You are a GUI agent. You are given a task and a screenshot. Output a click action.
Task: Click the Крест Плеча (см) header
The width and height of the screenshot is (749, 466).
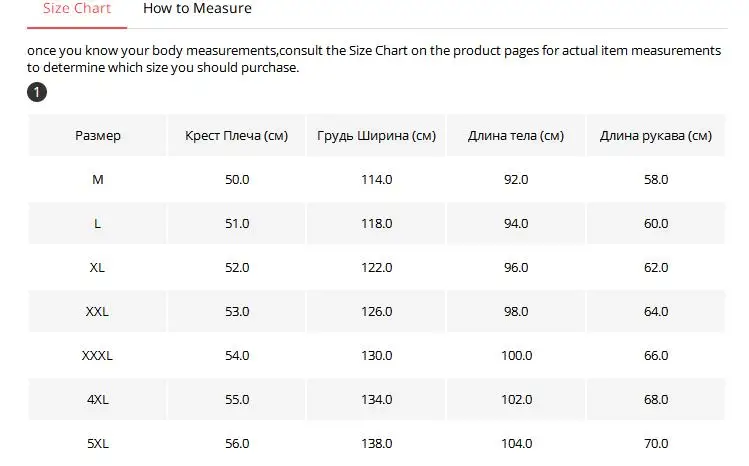click(x=236, y=136)
